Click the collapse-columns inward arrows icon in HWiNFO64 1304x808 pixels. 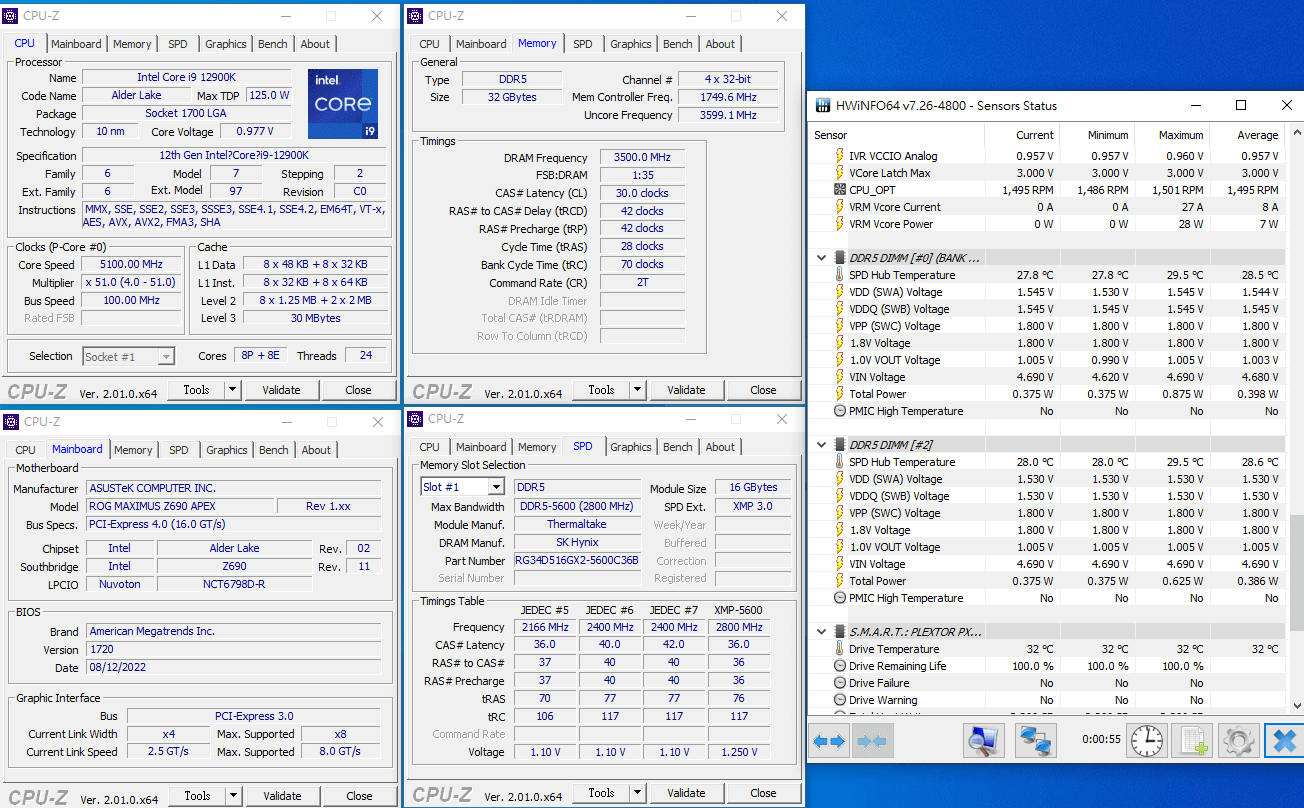point(871,741)
